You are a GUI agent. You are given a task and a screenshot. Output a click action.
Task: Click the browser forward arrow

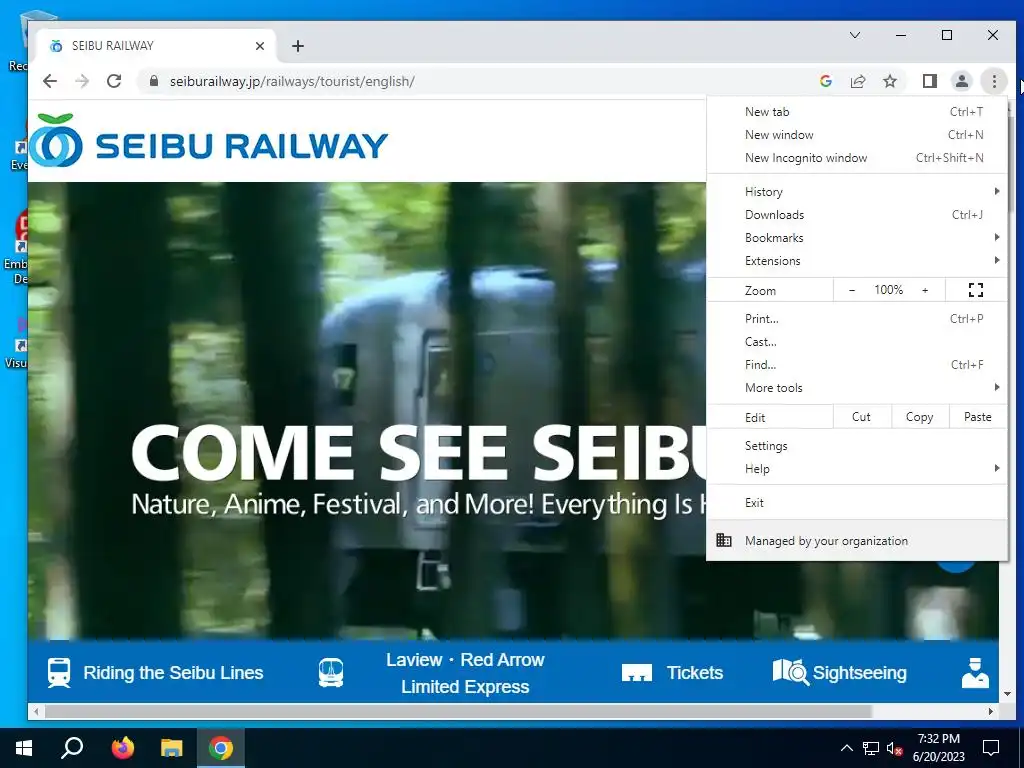coord(82,81)
